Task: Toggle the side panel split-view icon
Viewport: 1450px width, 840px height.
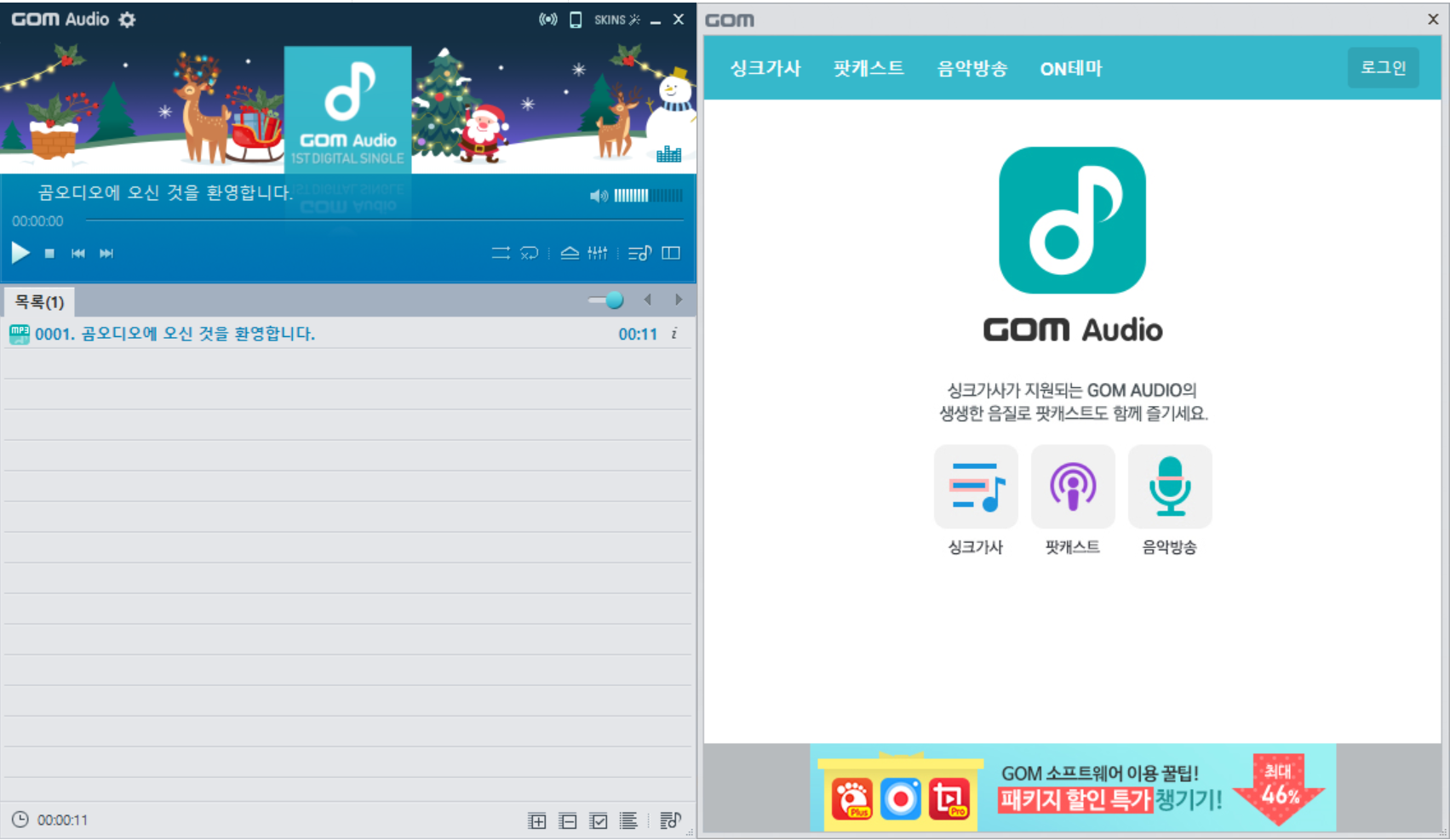Action: (671, 253)
